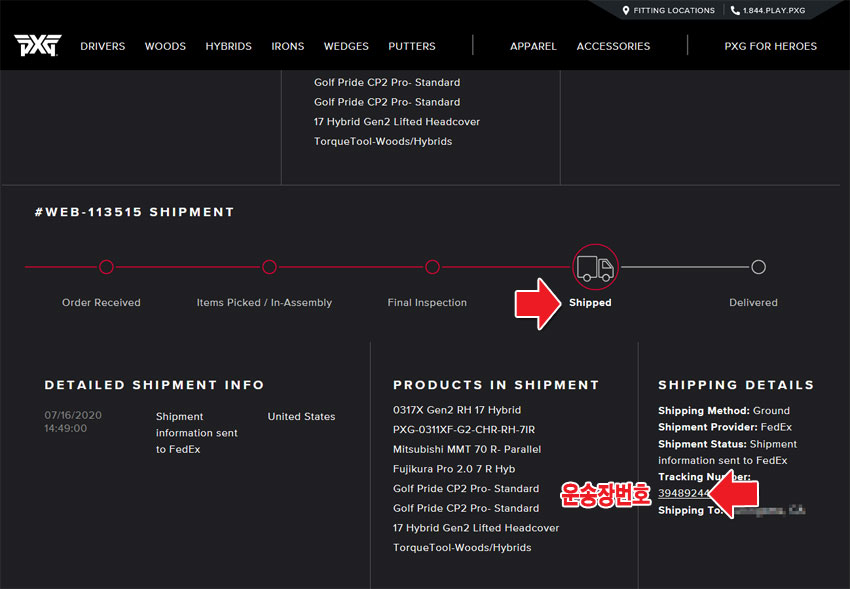Click the "Order Received" label text
This screenshot has height=589, width=850.
pyautogui.click(x=101, y=303)
